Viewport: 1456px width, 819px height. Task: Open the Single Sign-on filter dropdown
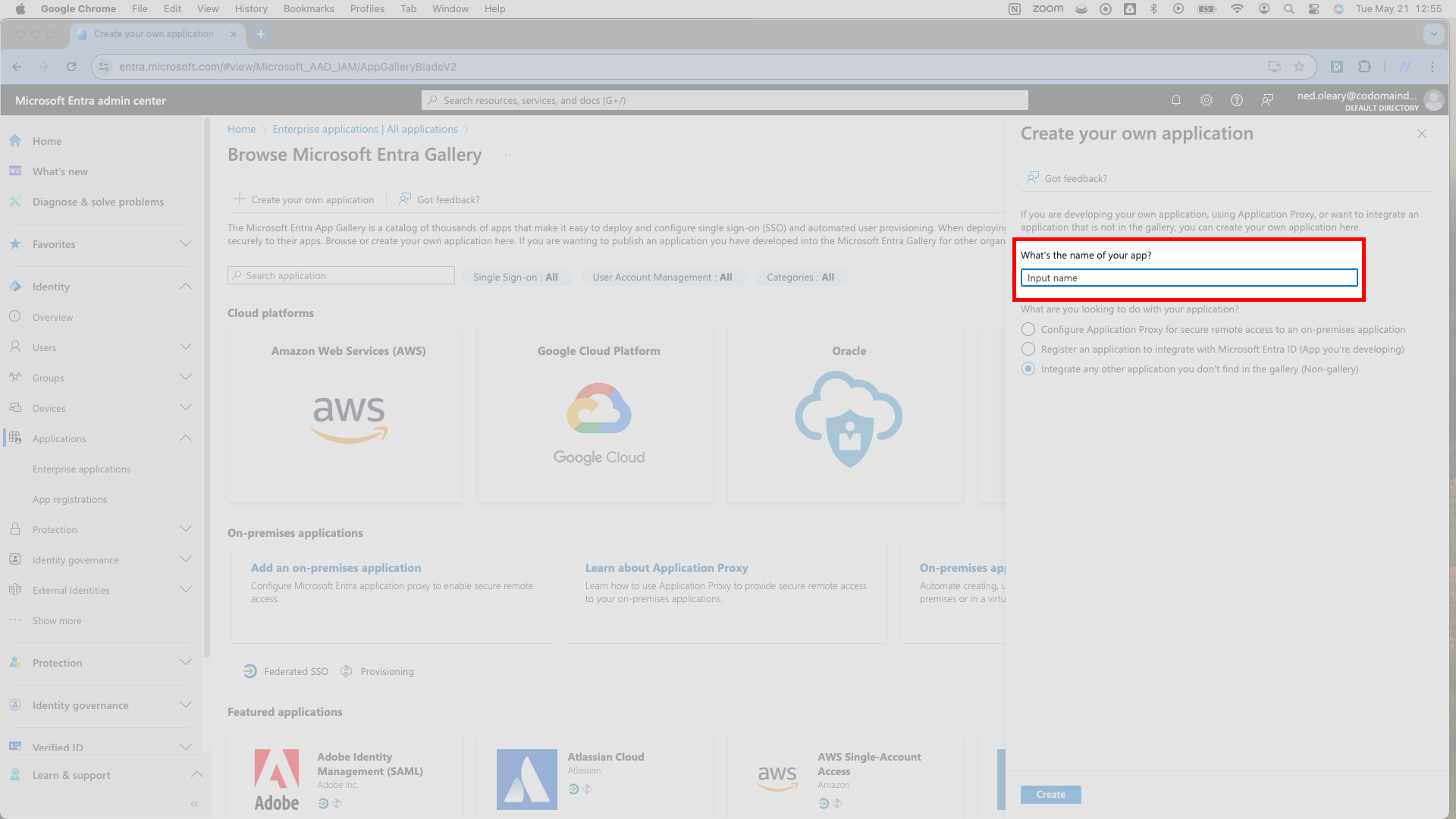[516, 277]
